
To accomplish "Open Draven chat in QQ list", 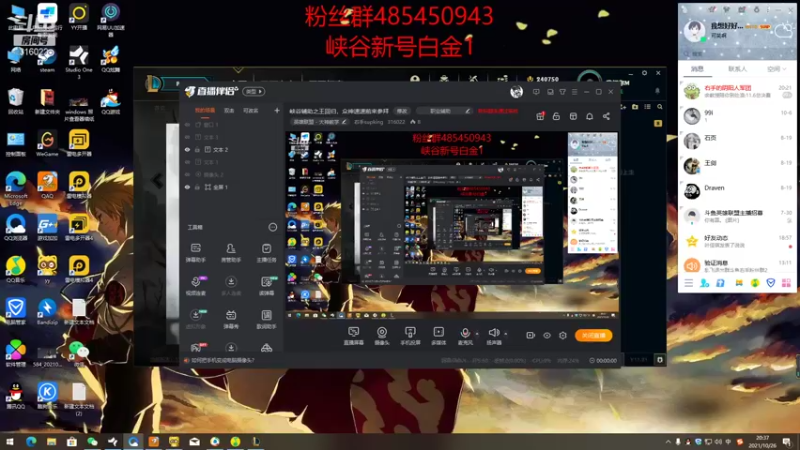I will click(737, 191).
